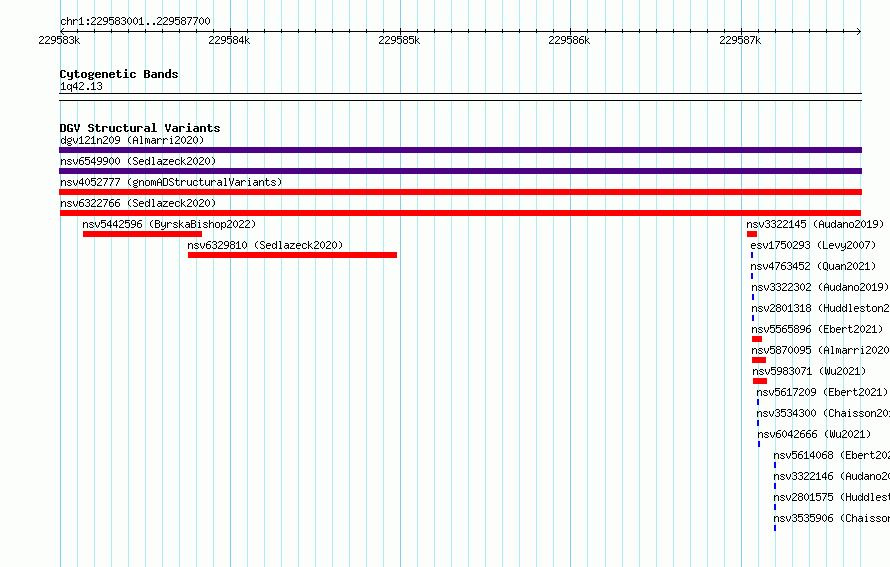Click the red bar under nsv4052777
The image size is (890, 567).
click(460, 192)
